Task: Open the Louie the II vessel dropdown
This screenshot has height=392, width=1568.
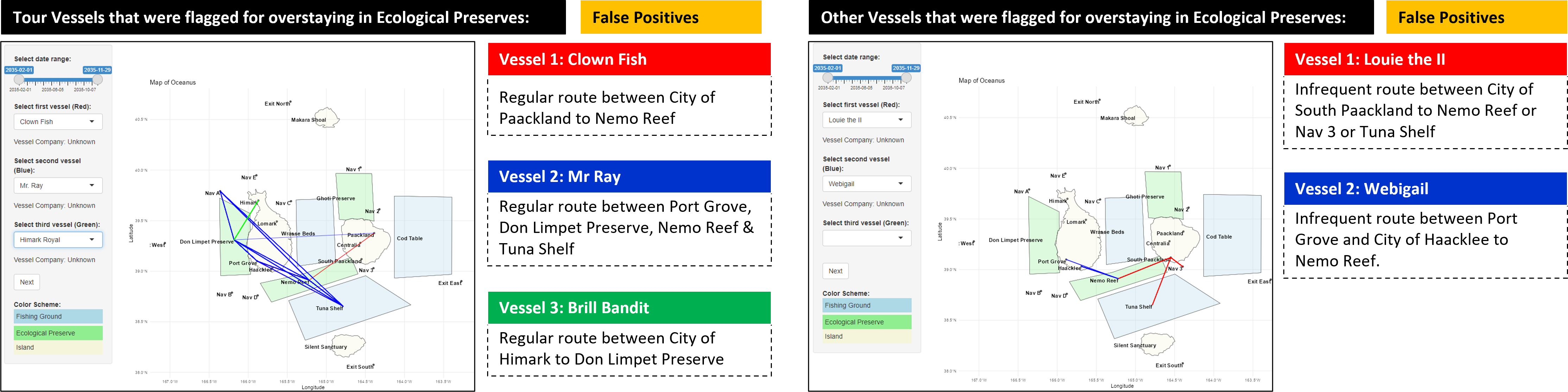Action: (x=866, y=120)
